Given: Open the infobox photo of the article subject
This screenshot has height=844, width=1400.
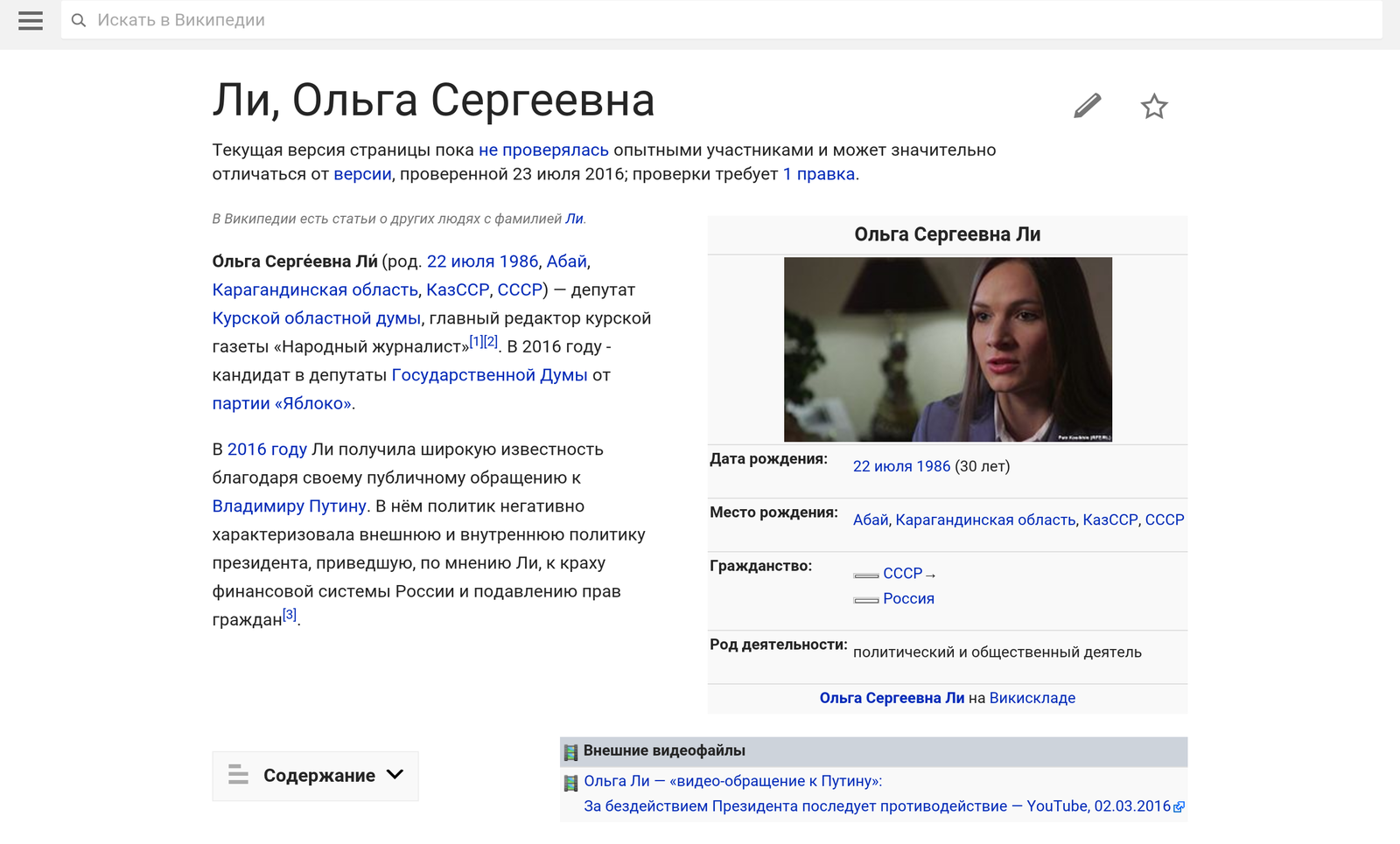Looking at the screenshot, I should click(x=948, y=349).
